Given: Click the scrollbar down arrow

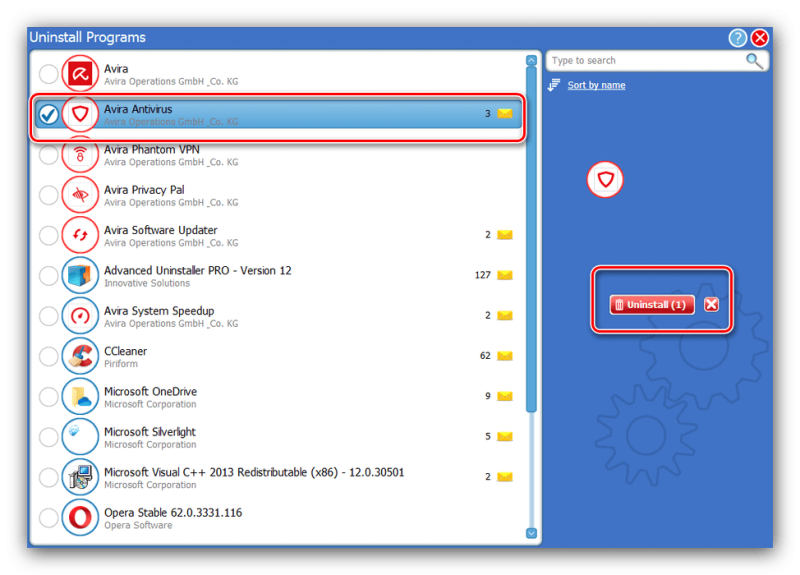Looking at the screenshot, I should point(531,533).
